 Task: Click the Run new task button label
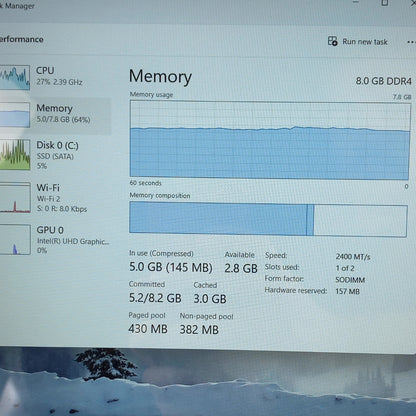coord(365,42)
